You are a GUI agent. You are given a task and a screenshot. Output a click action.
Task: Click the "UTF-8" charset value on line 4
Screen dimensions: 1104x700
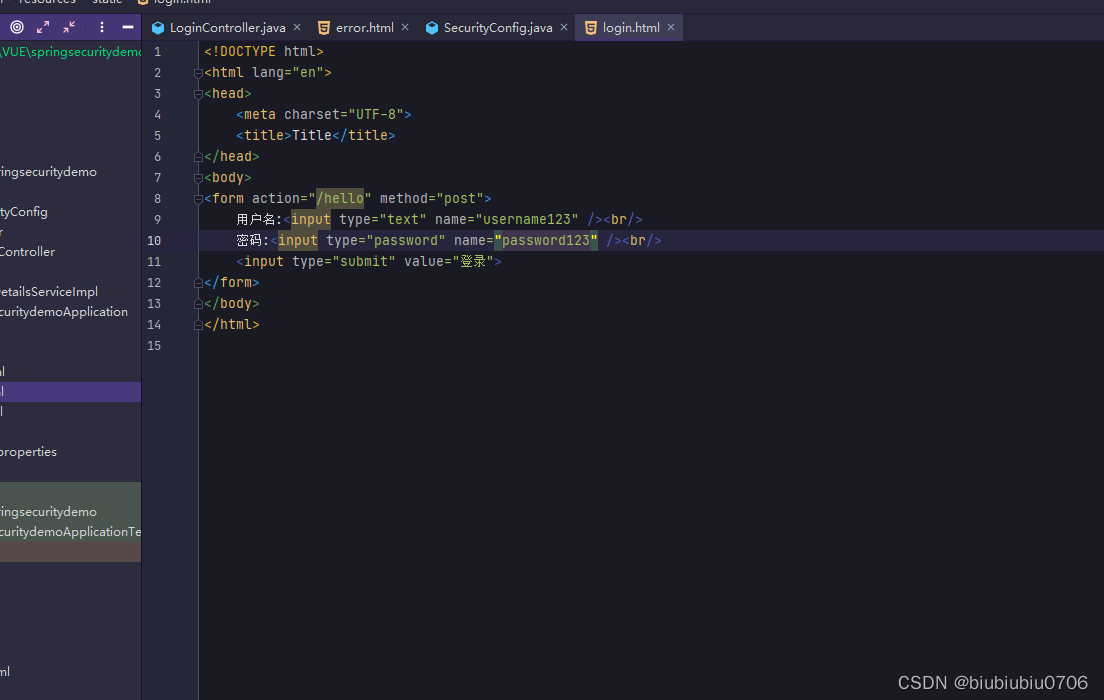point(375,115)
